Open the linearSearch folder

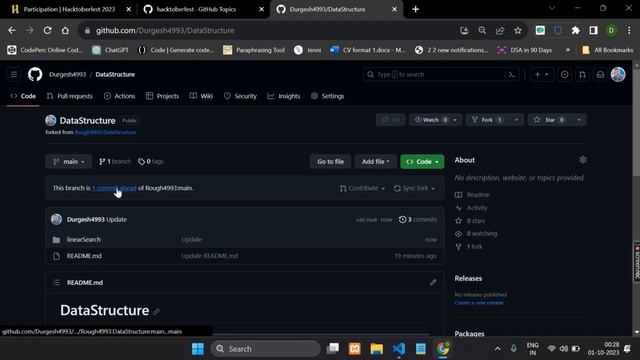click(84, 240)
